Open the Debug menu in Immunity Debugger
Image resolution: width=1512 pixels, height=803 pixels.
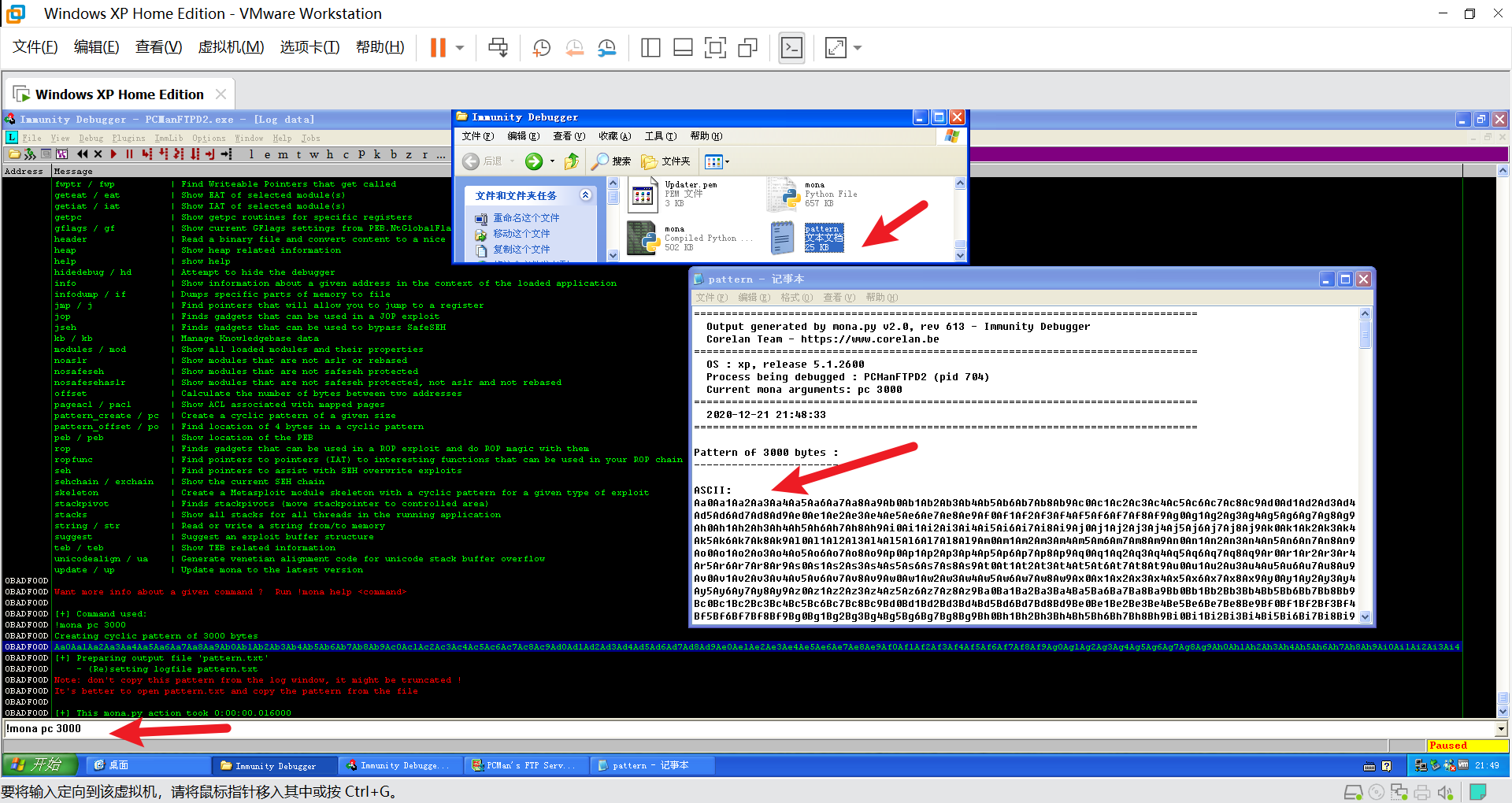(91, 139)
